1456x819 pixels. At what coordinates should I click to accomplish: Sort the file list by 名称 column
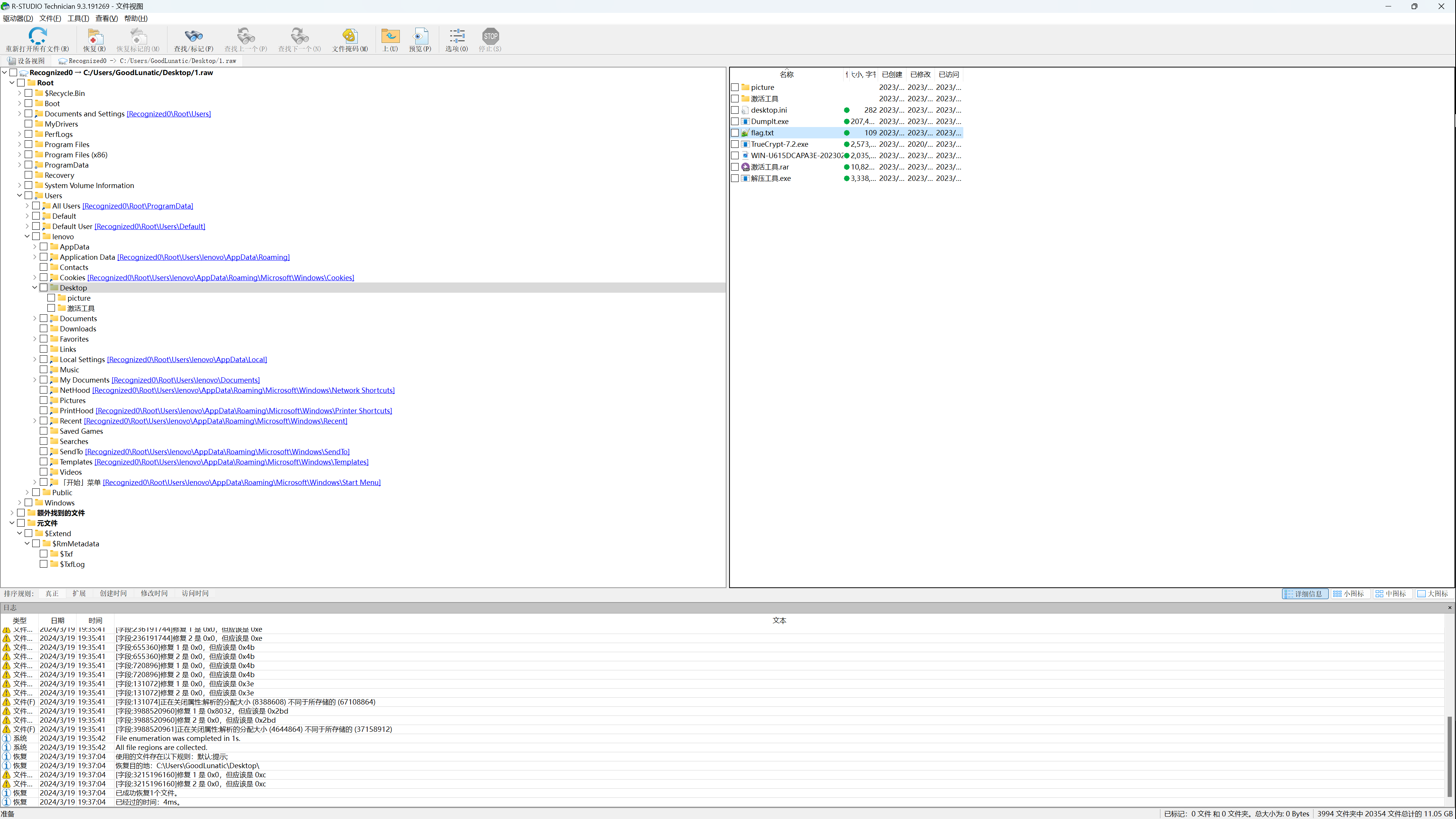786,74
